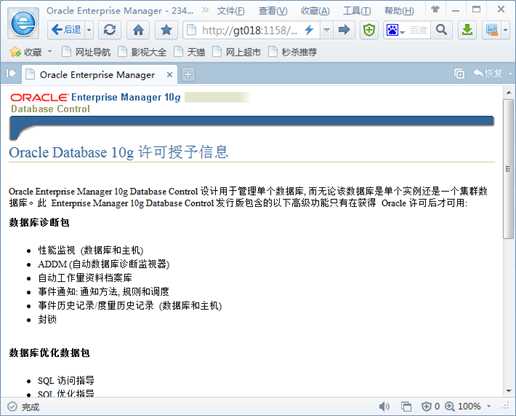
Task: Open 影视大全 bookmark
Action: pos(142,52)
